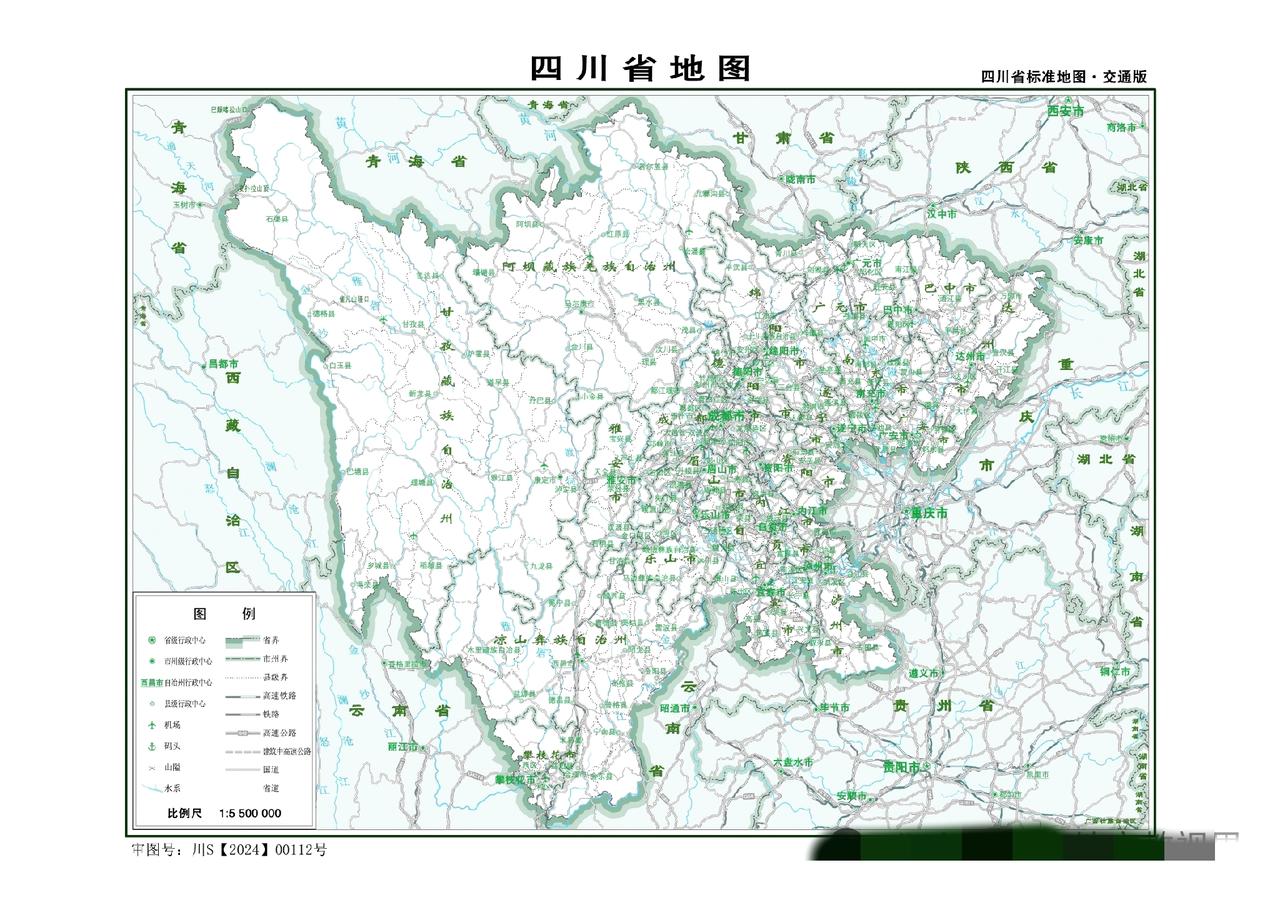The height and width of the screenshot is (905, 1280).
Task: Click the 省道 legend label
Action: [x=271, y=788]
